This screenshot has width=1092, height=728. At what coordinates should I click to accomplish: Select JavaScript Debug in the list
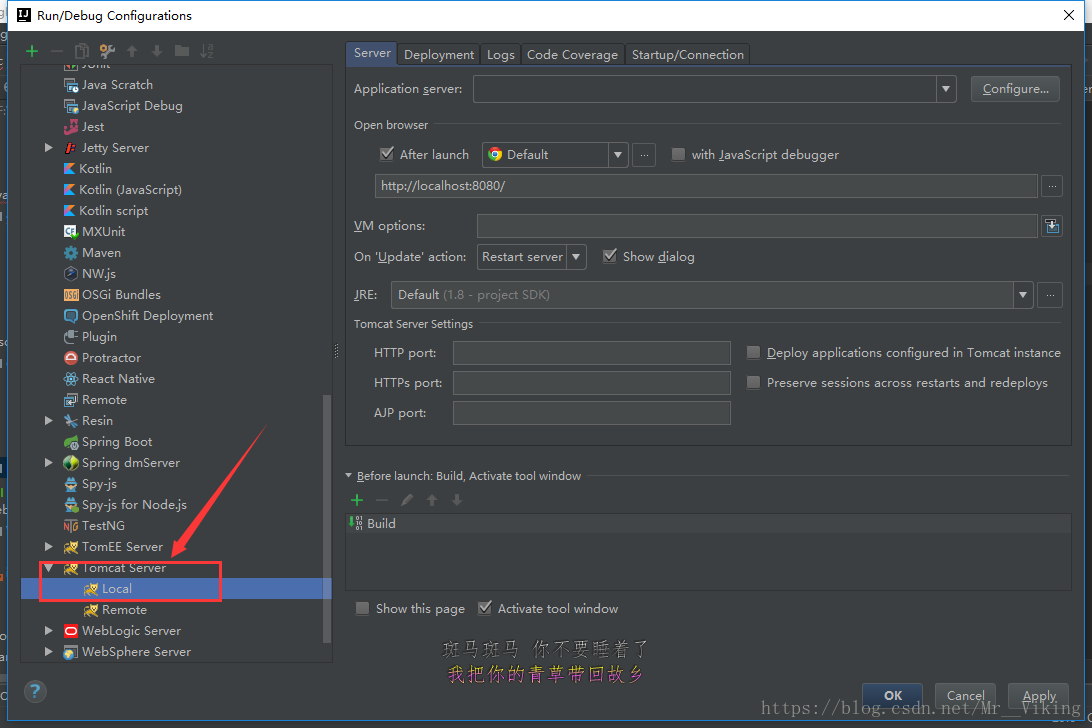(x=132, y=106)
